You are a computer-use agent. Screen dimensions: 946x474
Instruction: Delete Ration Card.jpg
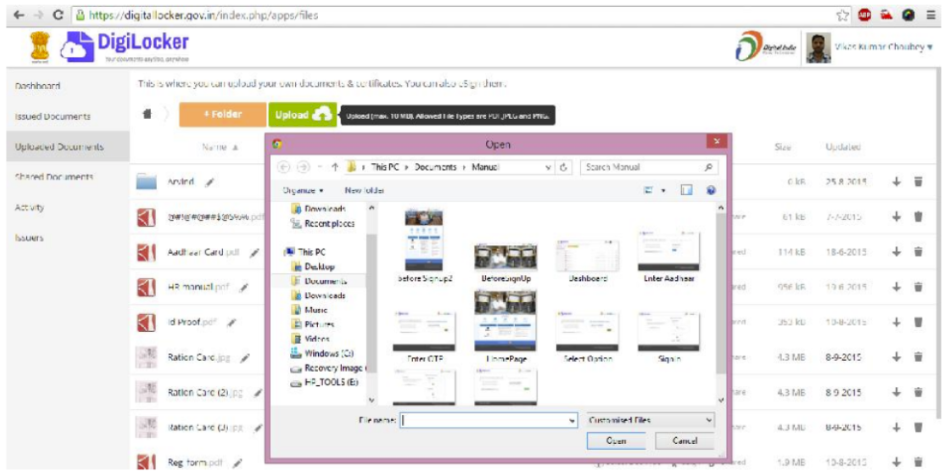pyautogui.click(x=918, y=357)
